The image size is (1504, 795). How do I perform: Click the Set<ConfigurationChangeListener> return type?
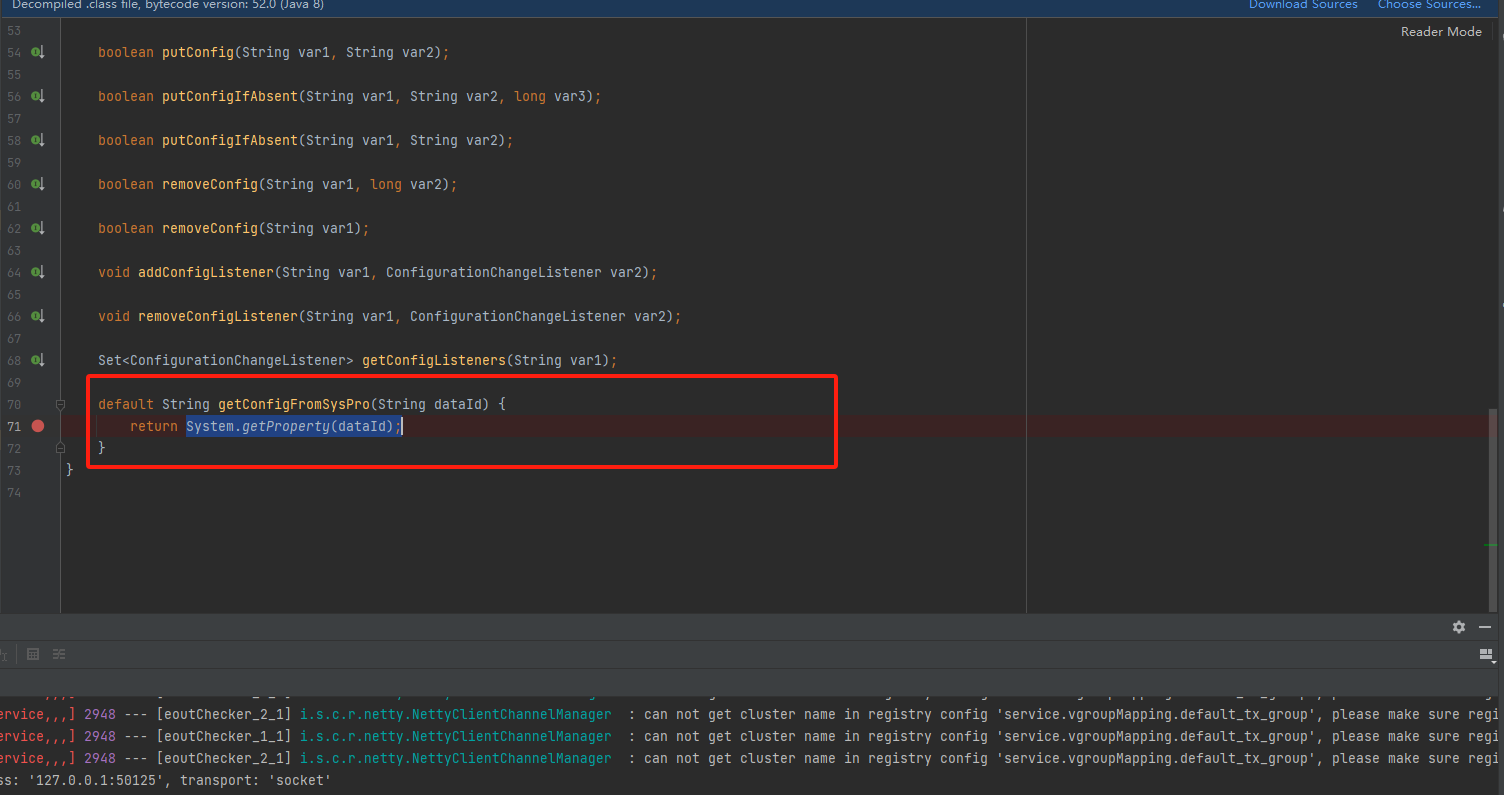(x=226, y=360)
